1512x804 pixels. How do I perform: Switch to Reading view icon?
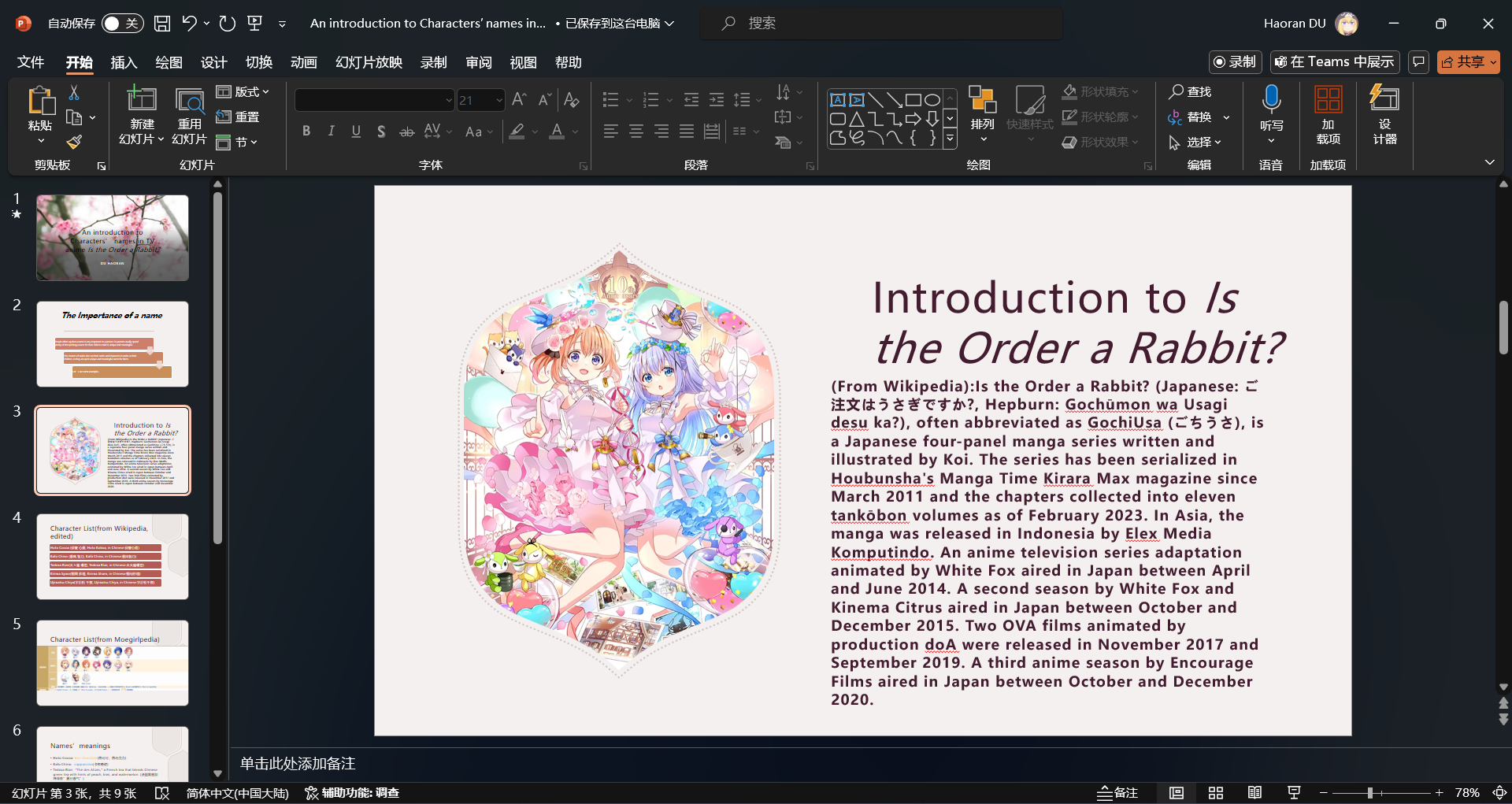pos(1254,793)
